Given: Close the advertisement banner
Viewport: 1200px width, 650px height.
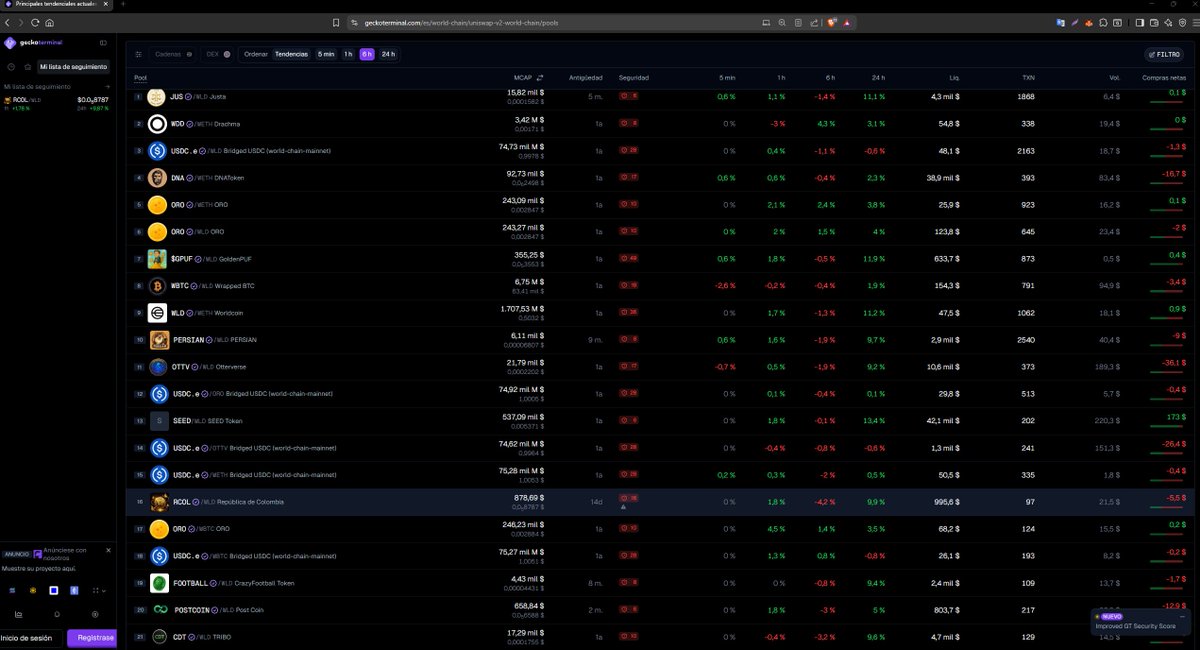Looking at the screenshot, I should pos(108,550).
